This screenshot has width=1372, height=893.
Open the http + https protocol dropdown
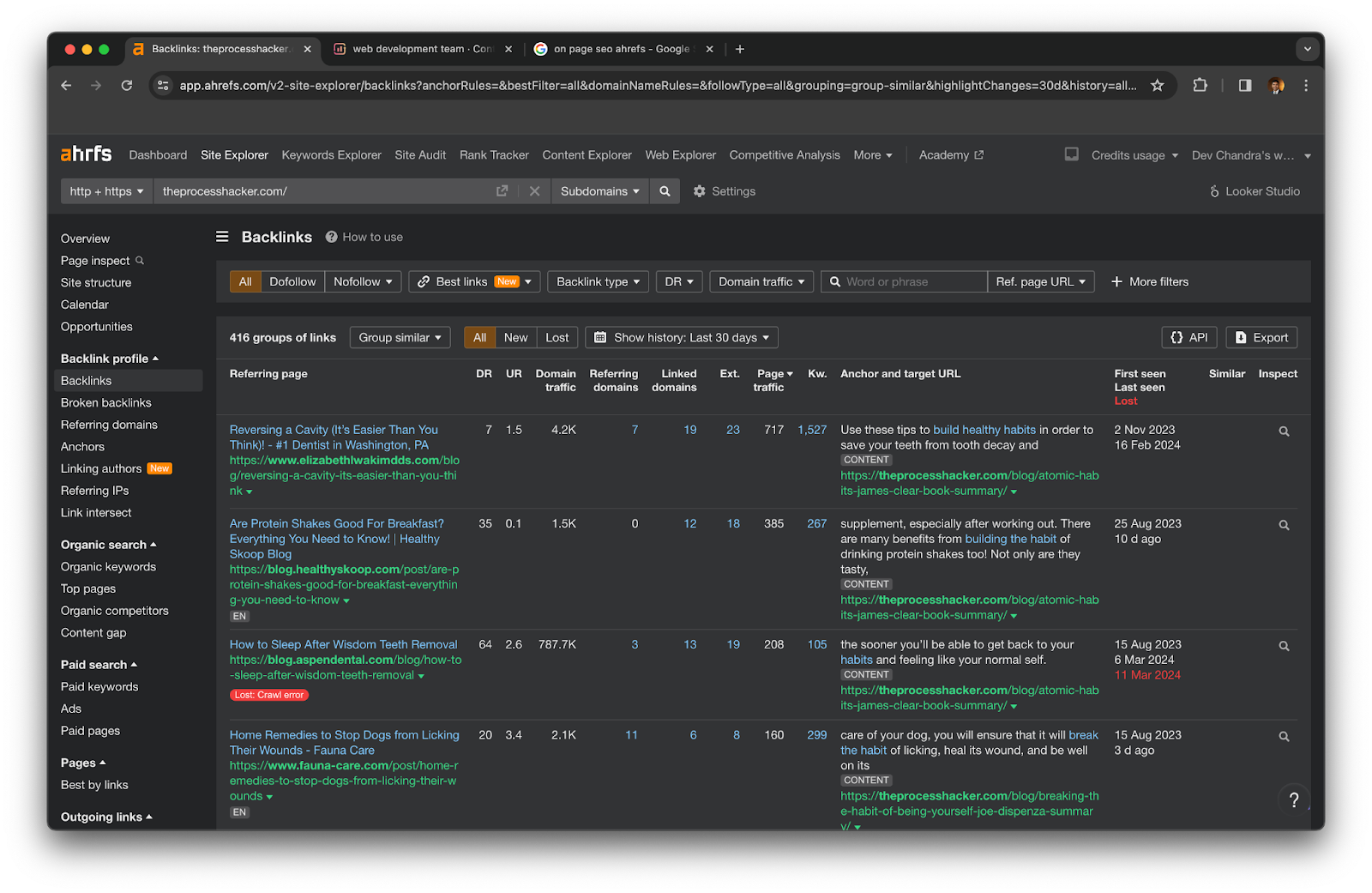pos(106,191)
